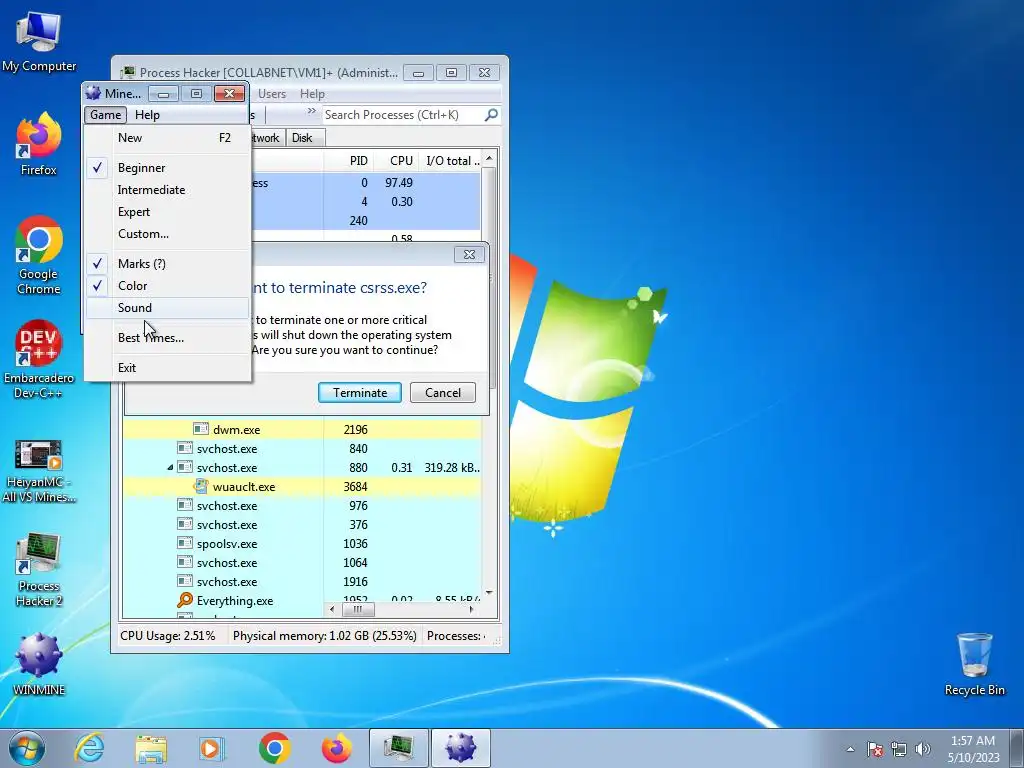Select svchost.exe row with PID 1064
The width and height of the screenshot is (1024, 768).
pos(302,562)
